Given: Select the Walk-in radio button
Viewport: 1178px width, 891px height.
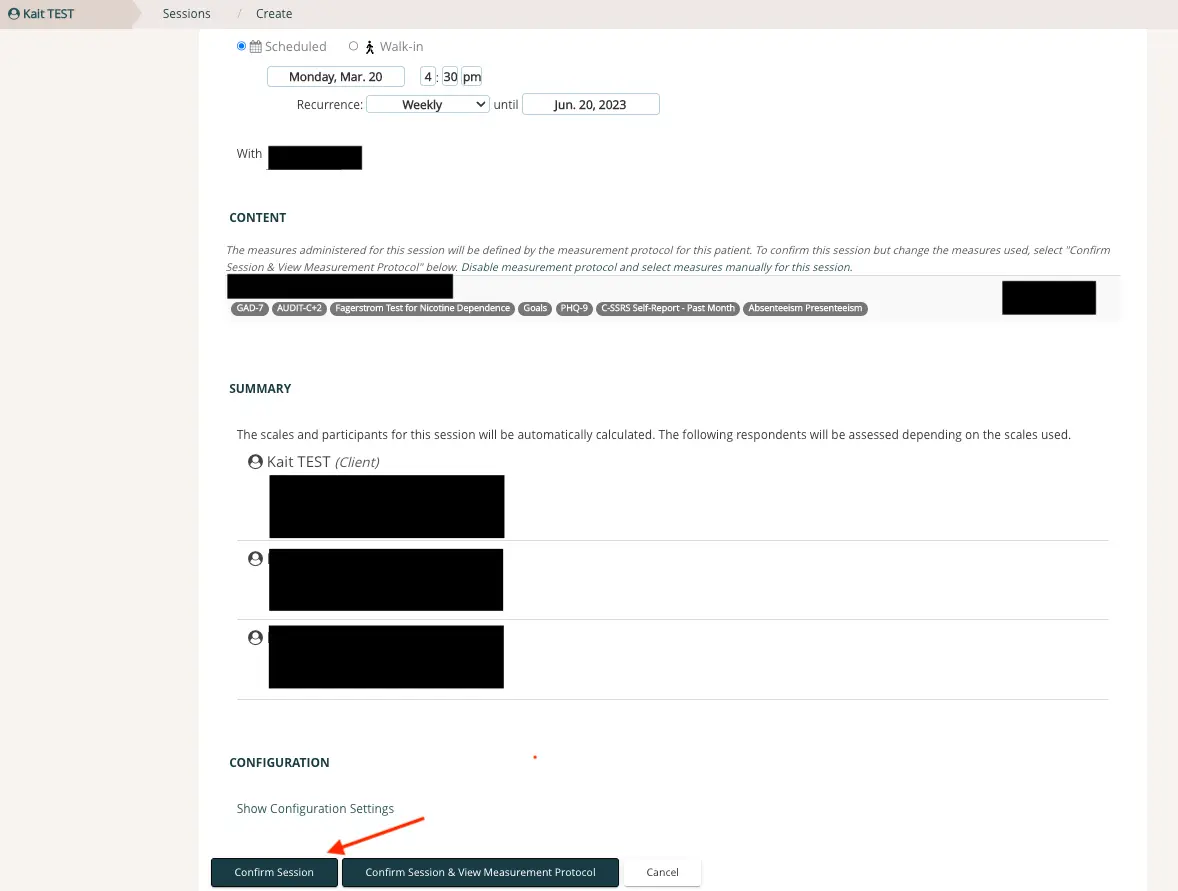Looking at the screenshot, I should click(x=353, y=46).
